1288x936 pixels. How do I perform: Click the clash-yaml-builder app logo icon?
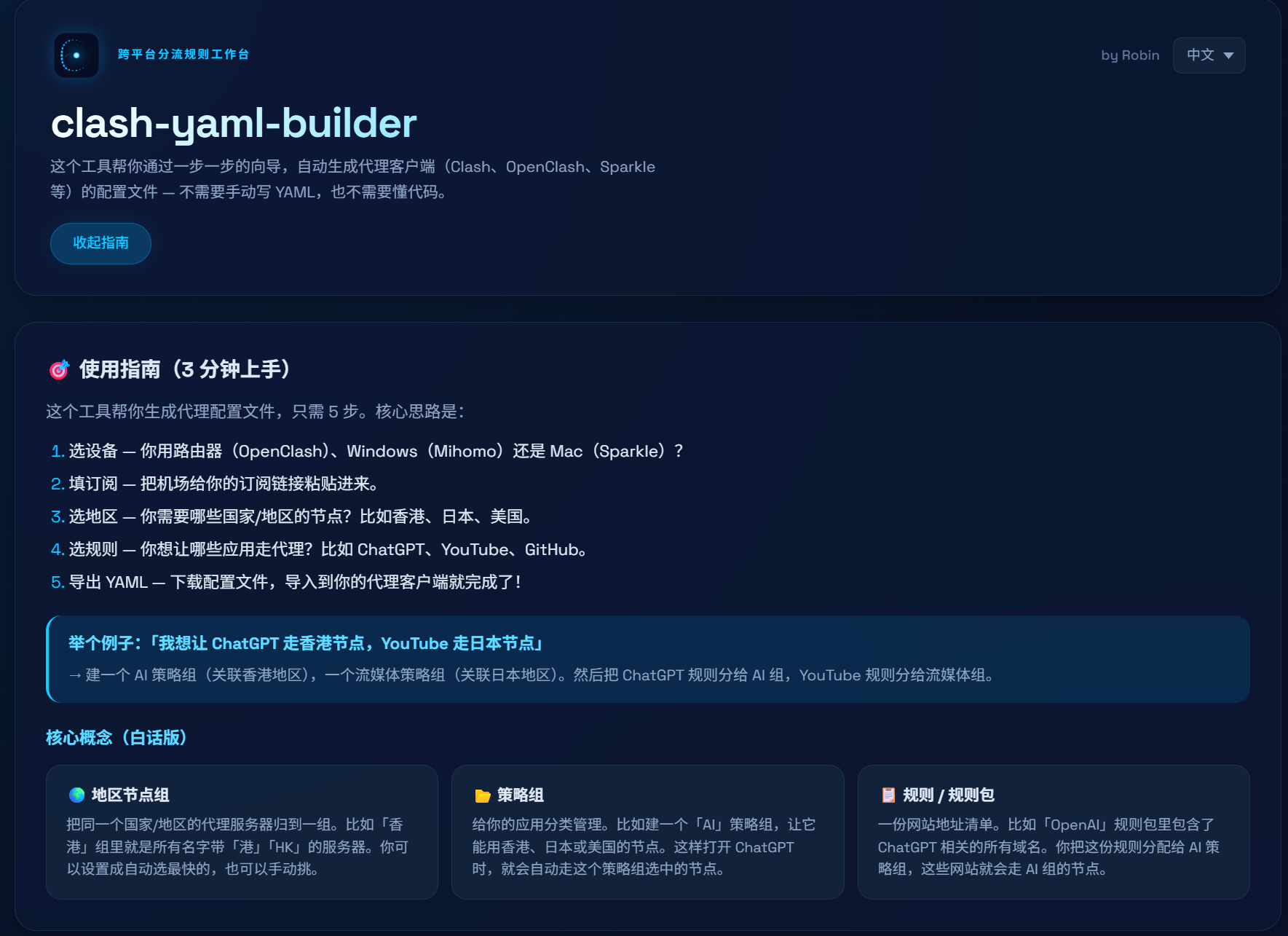tap(76, 55)
